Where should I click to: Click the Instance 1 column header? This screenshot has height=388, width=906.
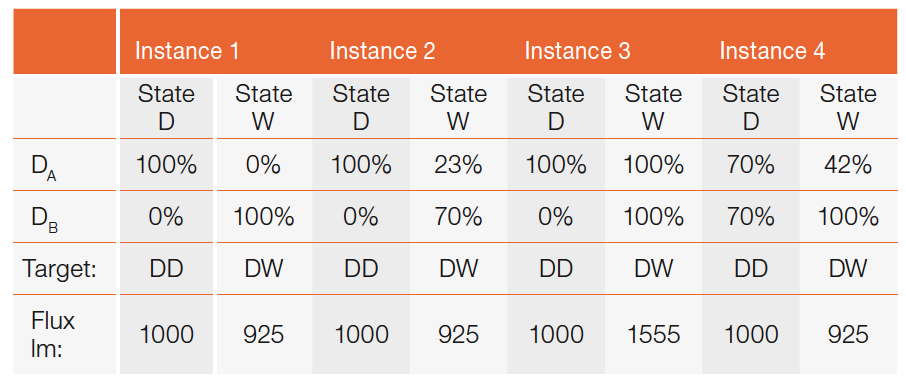pyautogui.click(x=187, y=51)
